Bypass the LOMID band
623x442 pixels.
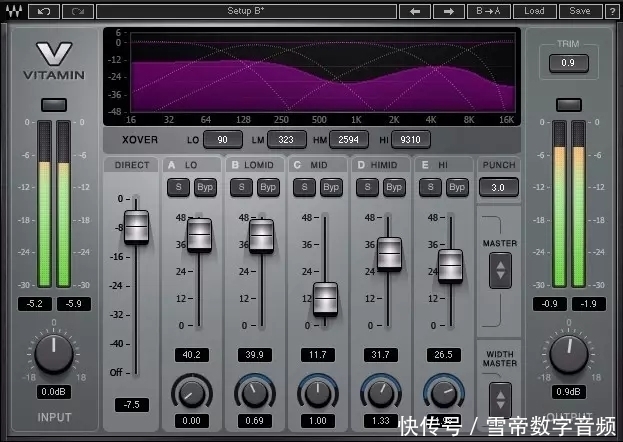point(268,187)
